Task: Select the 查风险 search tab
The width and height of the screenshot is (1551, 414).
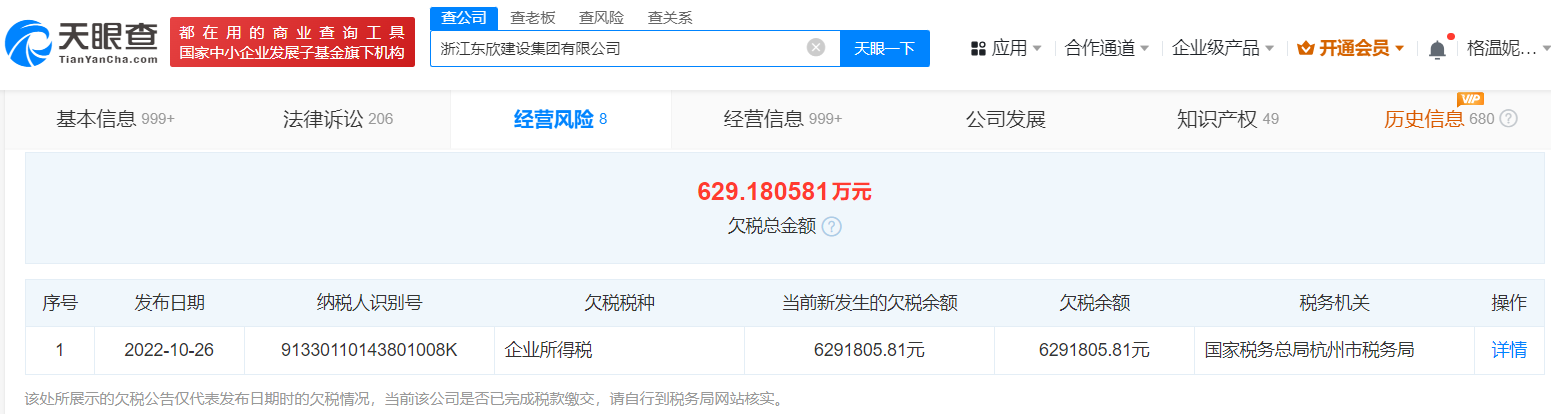Action: point(601,17)
